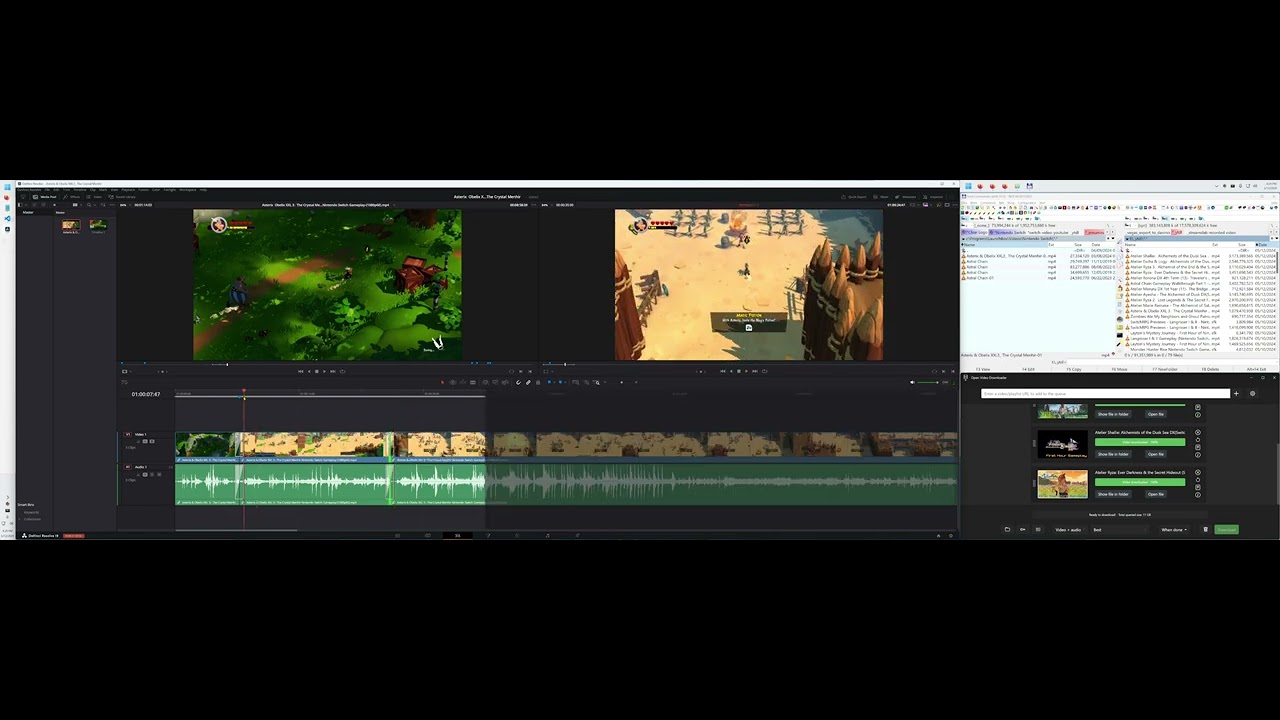Toggle Position Lock padlock in timeline toolbar
Viewport: 1280px width, 720px height.
pos(538,382)
